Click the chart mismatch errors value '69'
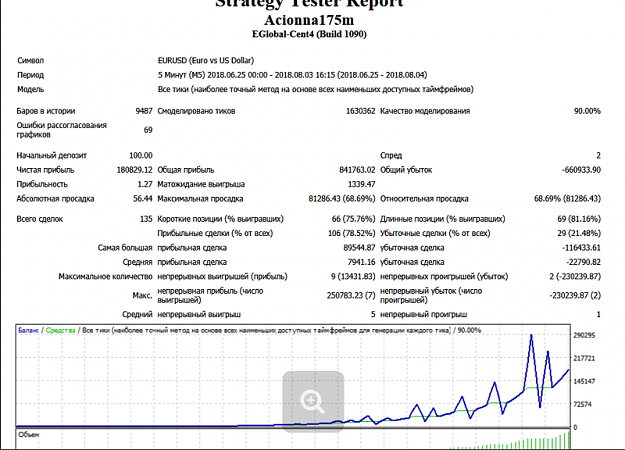 (x=148, y=130)
